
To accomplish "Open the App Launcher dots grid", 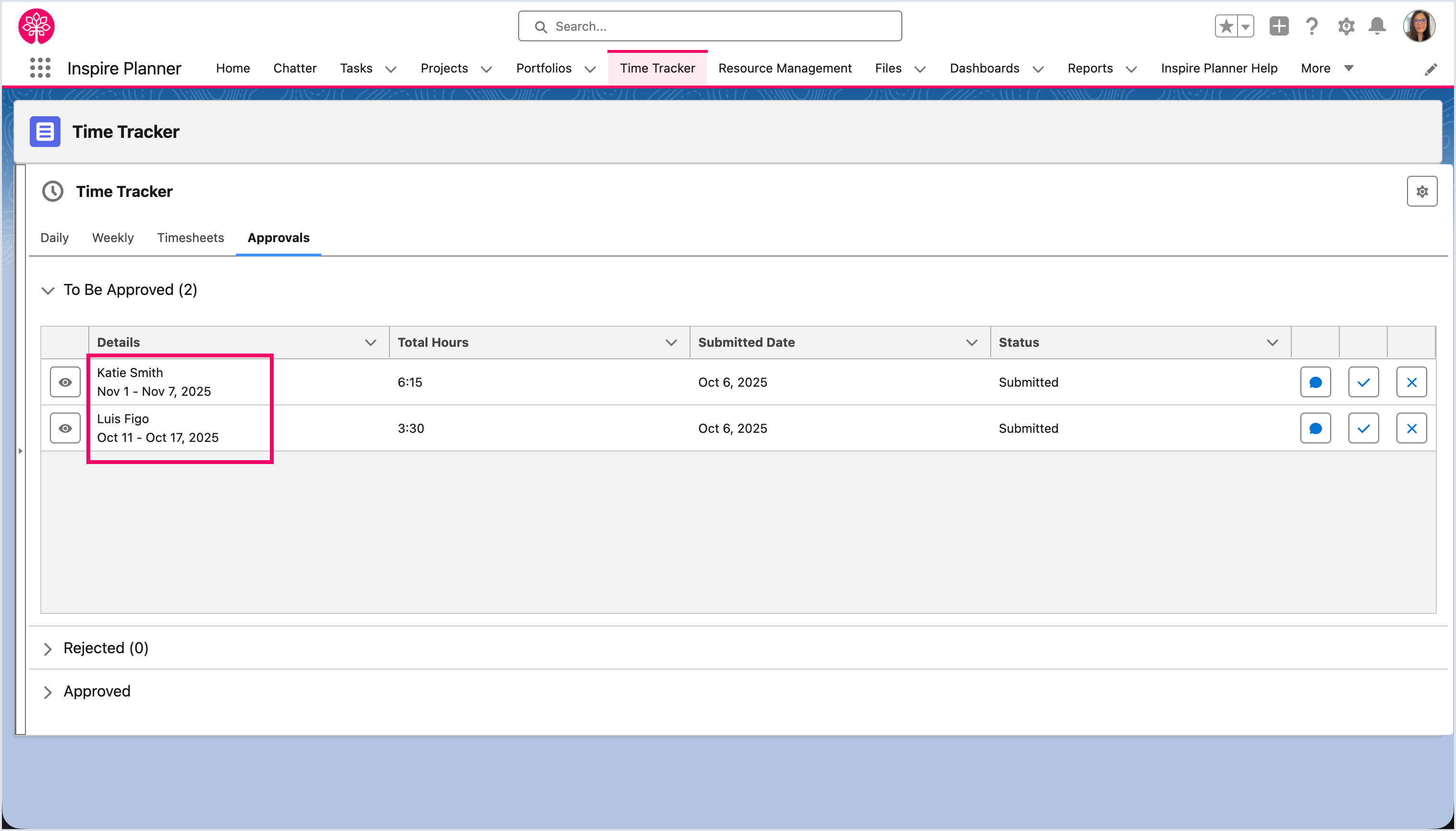I will point(40,68).
